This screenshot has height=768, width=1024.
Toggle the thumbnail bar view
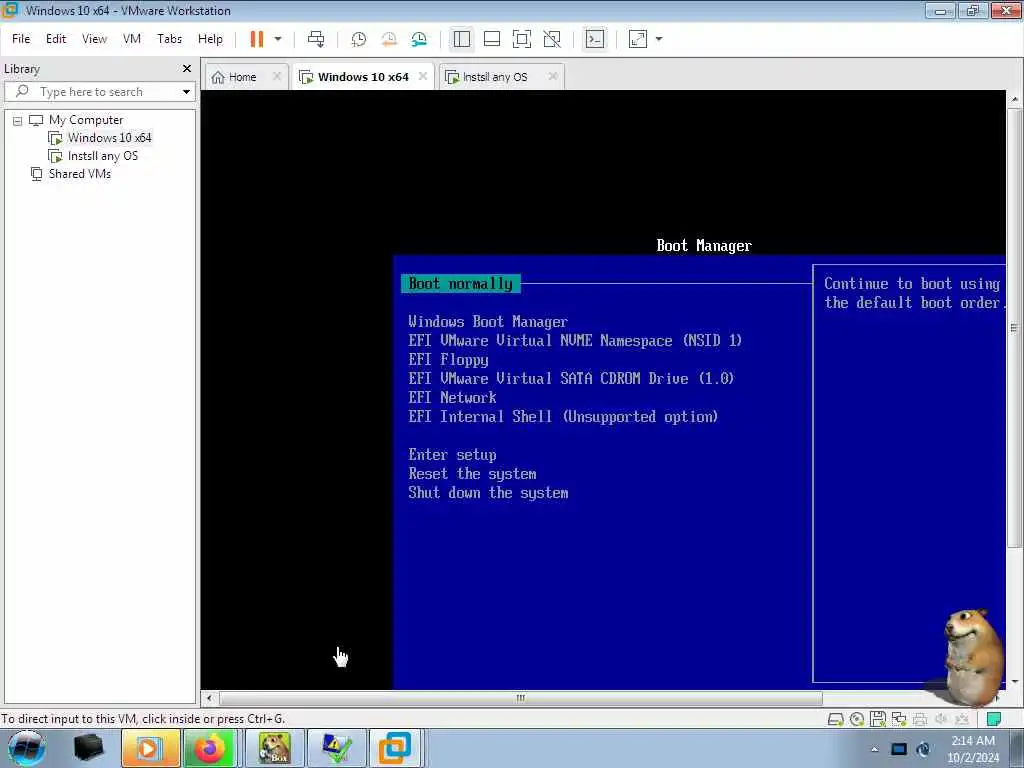click(492, 39)
